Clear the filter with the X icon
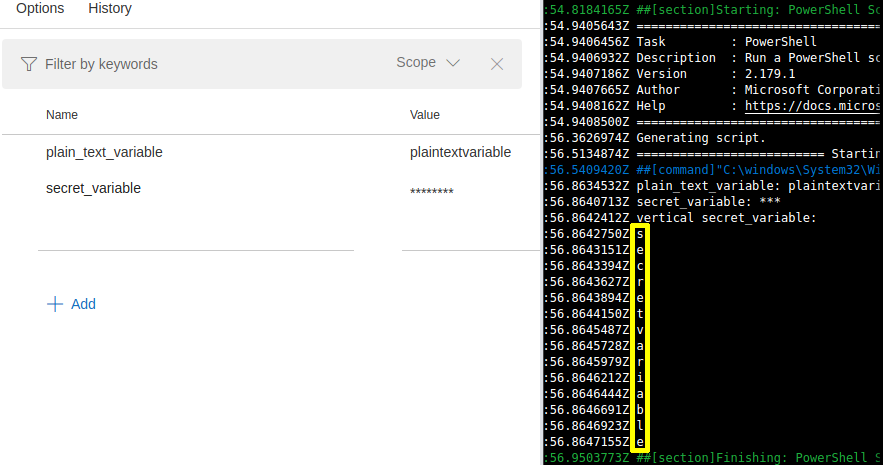Screen dimensions: 883x465 [x=497, y=64]
